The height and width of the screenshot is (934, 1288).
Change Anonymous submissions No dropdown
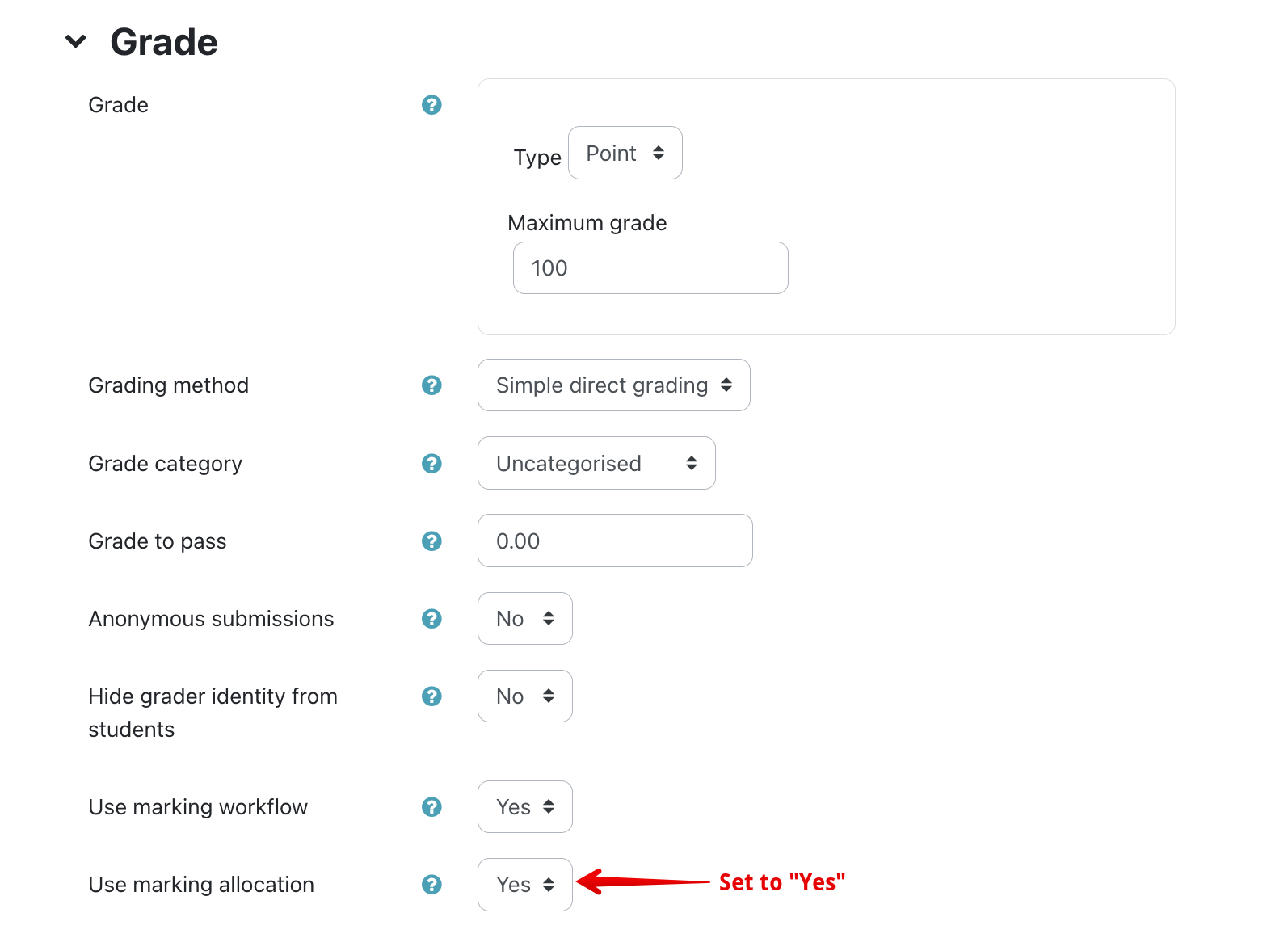click(524, 619)
